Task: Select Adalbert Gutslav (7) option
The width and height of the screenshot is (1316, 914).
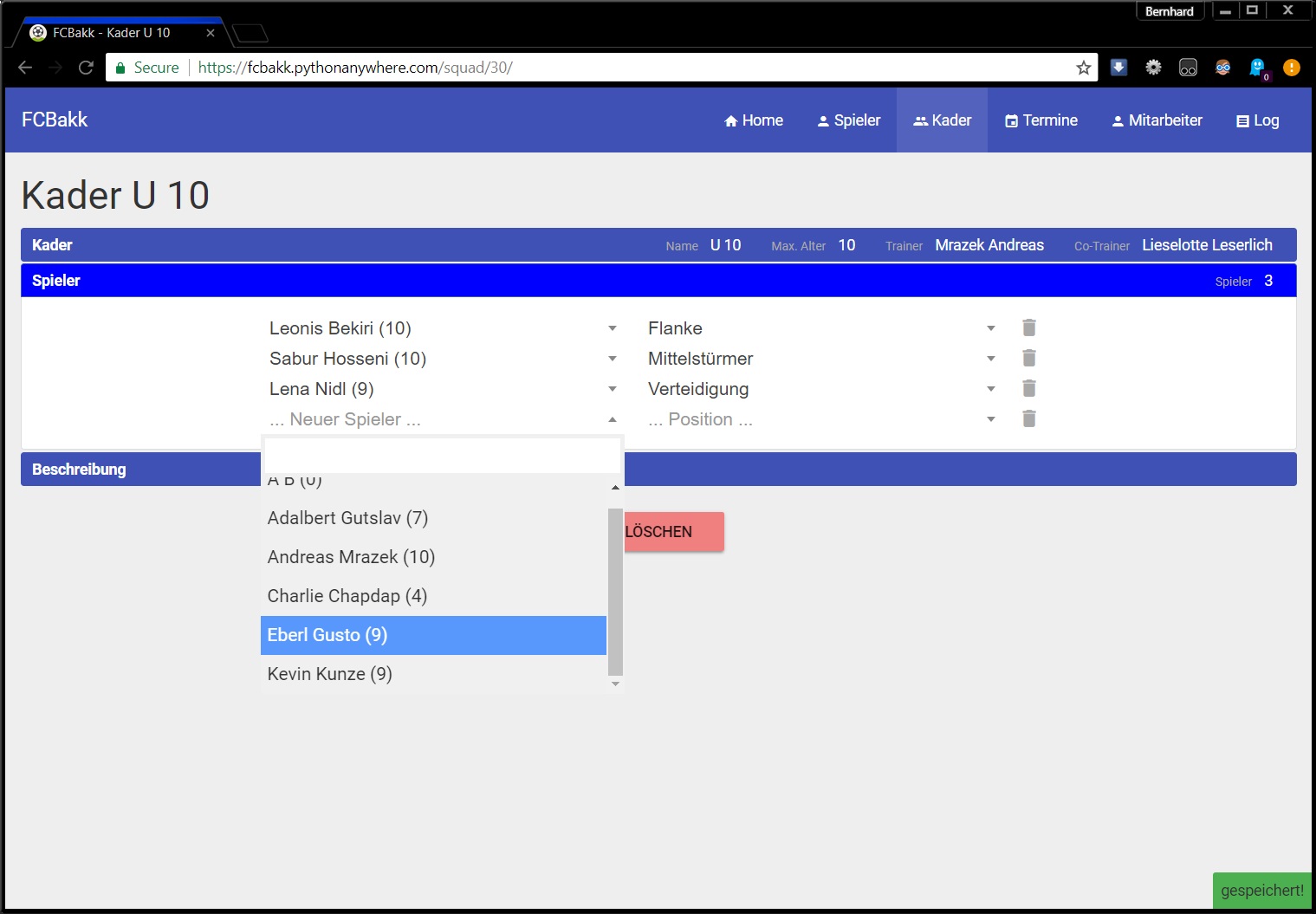Action: click(x=433, y=518)
